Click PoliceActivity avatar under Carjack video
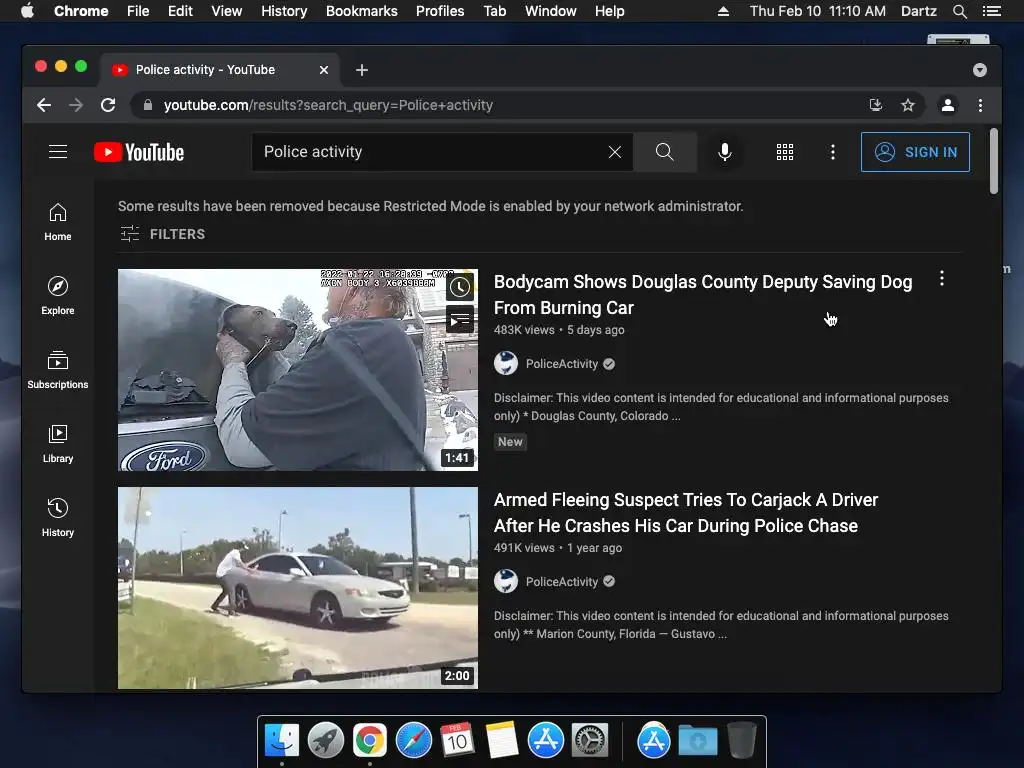The height and width of the screenshot is (768, 1024). (x=505, y=581)
